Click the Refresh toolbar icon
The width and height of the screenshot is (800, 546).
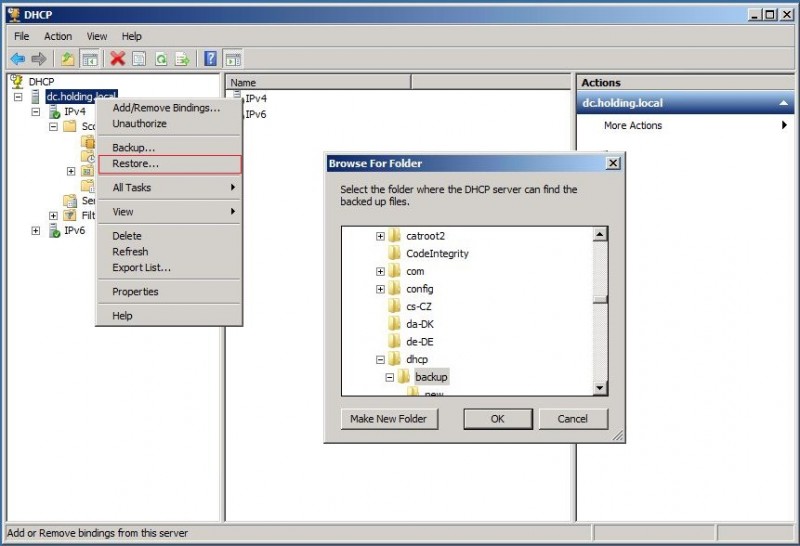pyautogui.click(x=161, y=59)
